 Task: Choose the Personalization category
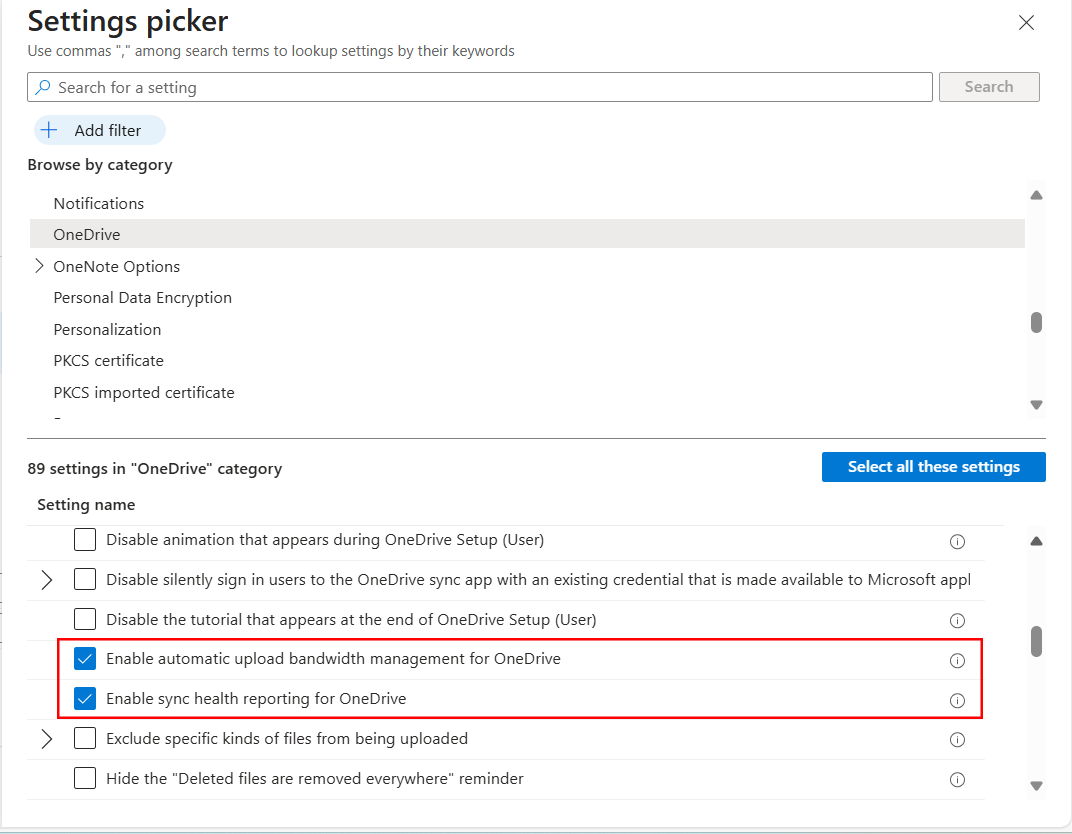527,329
